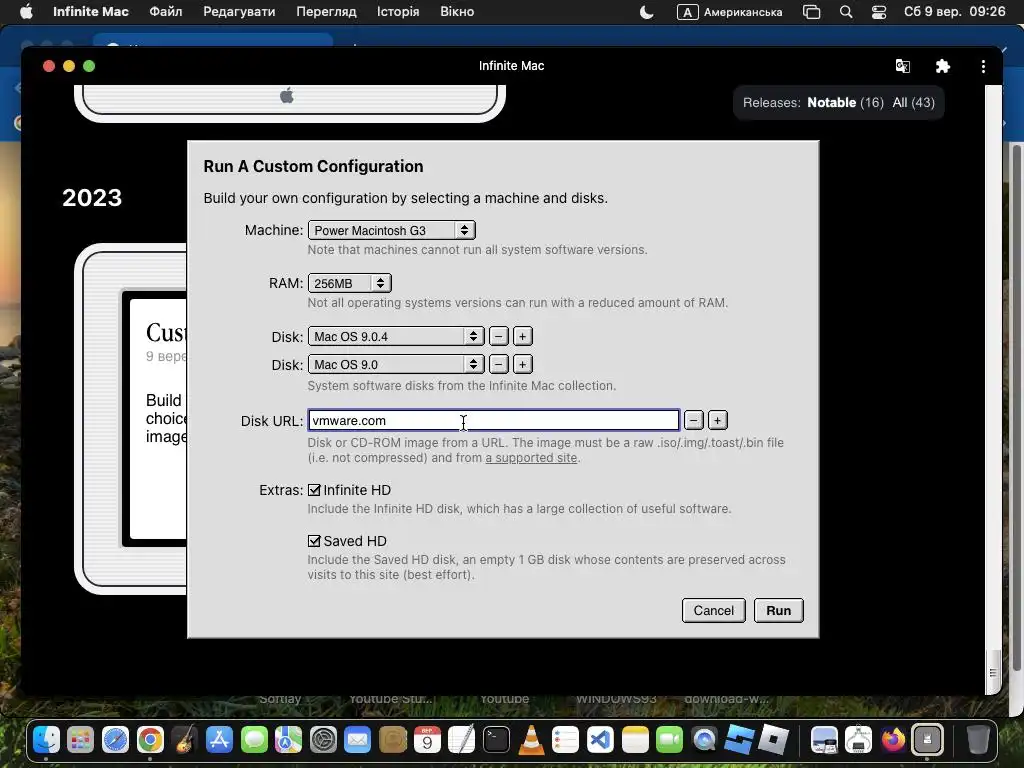Open the Файл menu
1024x768 pixels.
tap(165, 12)
